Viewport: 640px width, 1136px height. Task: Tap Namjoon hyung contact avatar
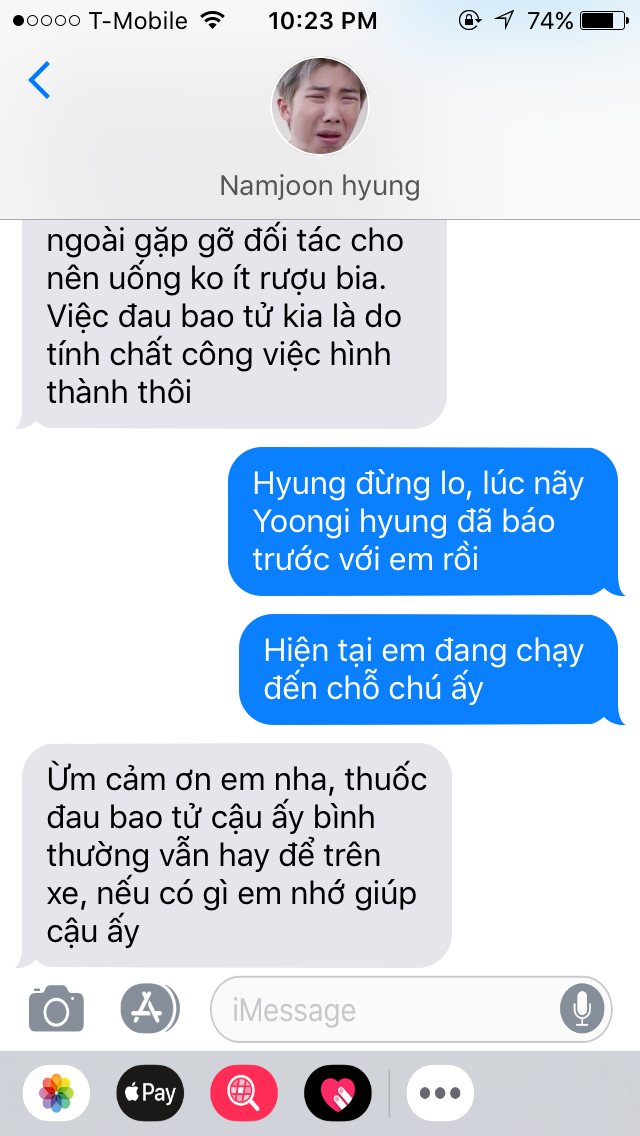tap(320, 106)
